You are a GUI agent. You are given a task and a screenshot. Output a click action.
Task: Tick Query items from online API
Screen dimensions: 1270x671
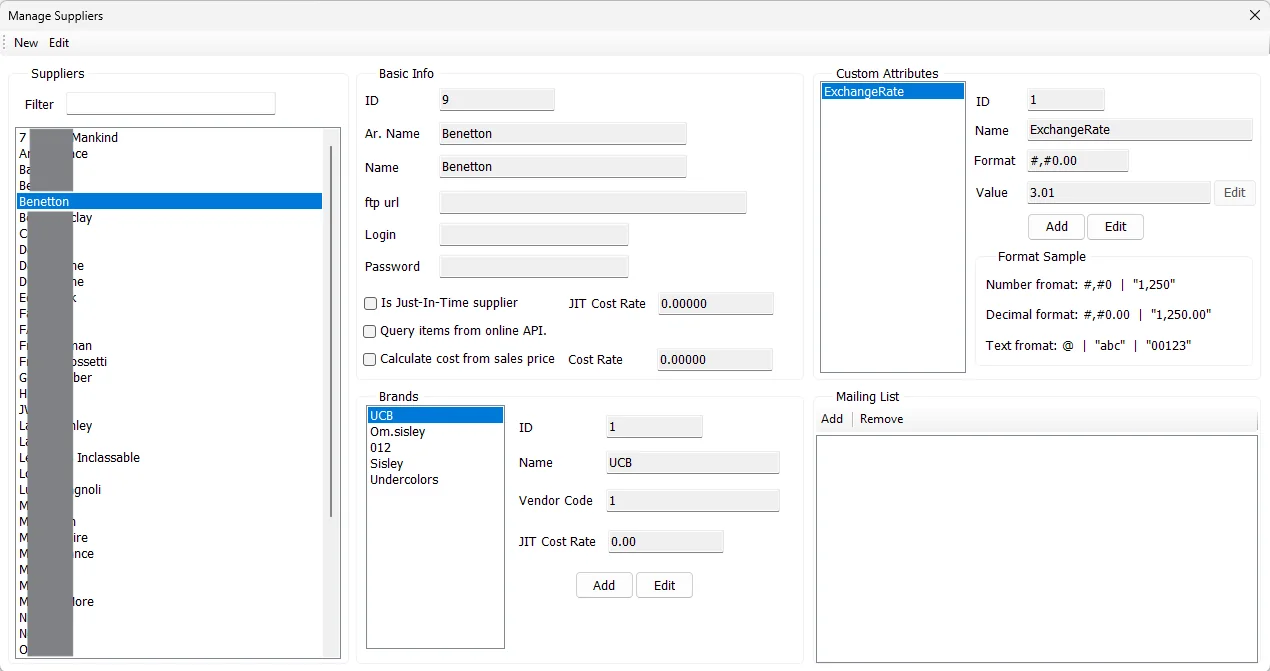[370, 331]
